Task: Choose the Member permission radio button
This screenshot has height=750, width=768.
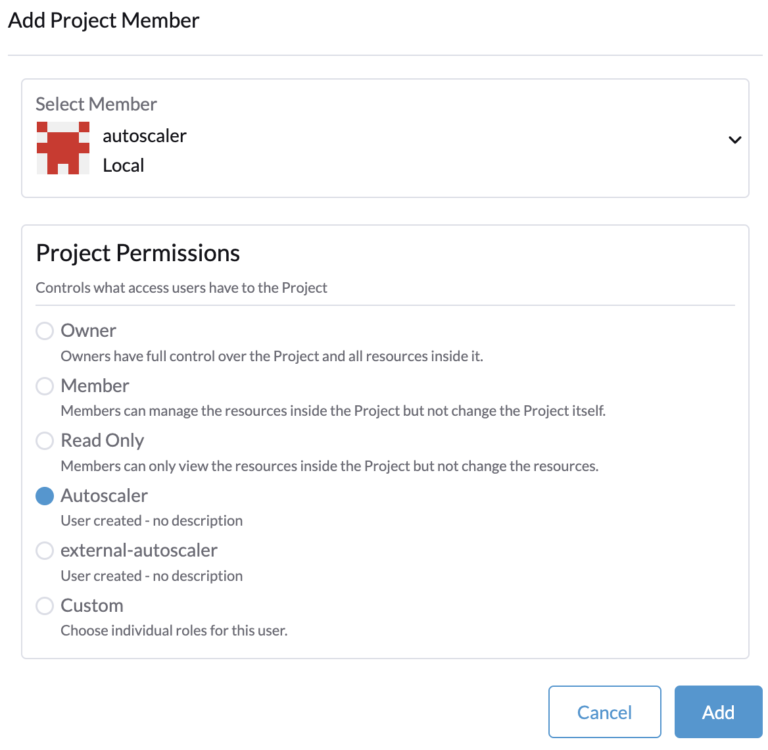Action: [45, 386]
